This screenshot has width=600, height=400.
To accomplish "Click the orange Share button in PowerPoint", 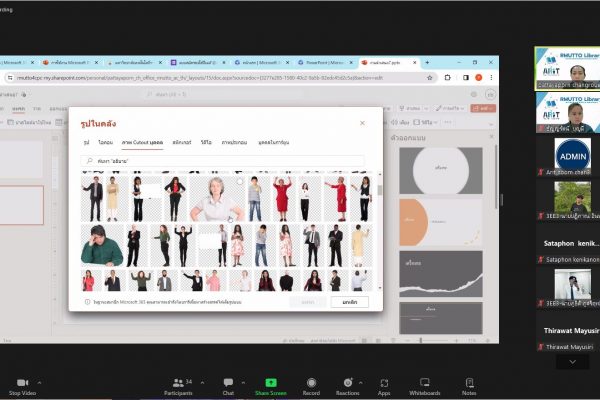I will tap(483, 108).
